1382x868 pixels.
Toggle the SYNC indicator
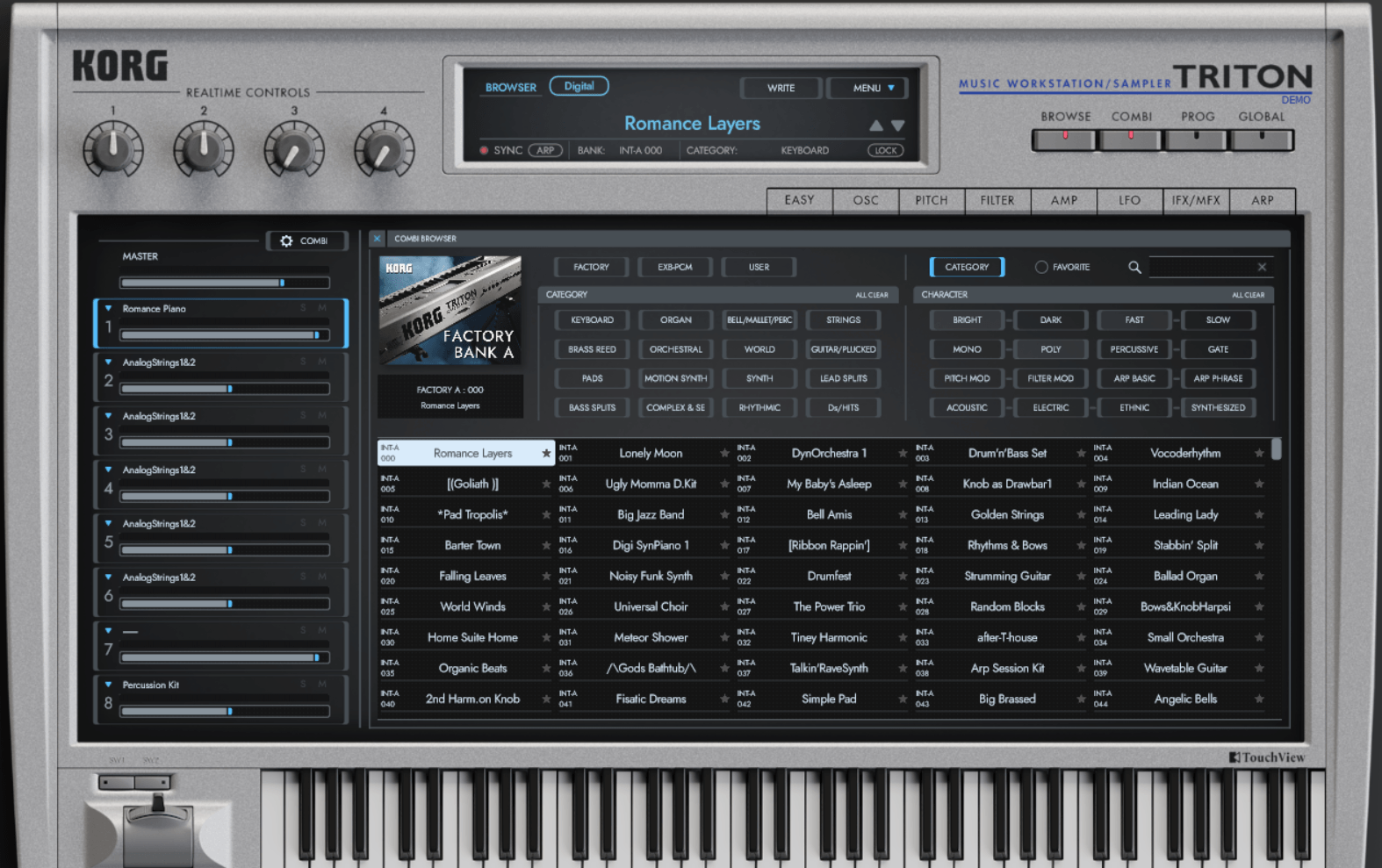(x=484, y=150)
